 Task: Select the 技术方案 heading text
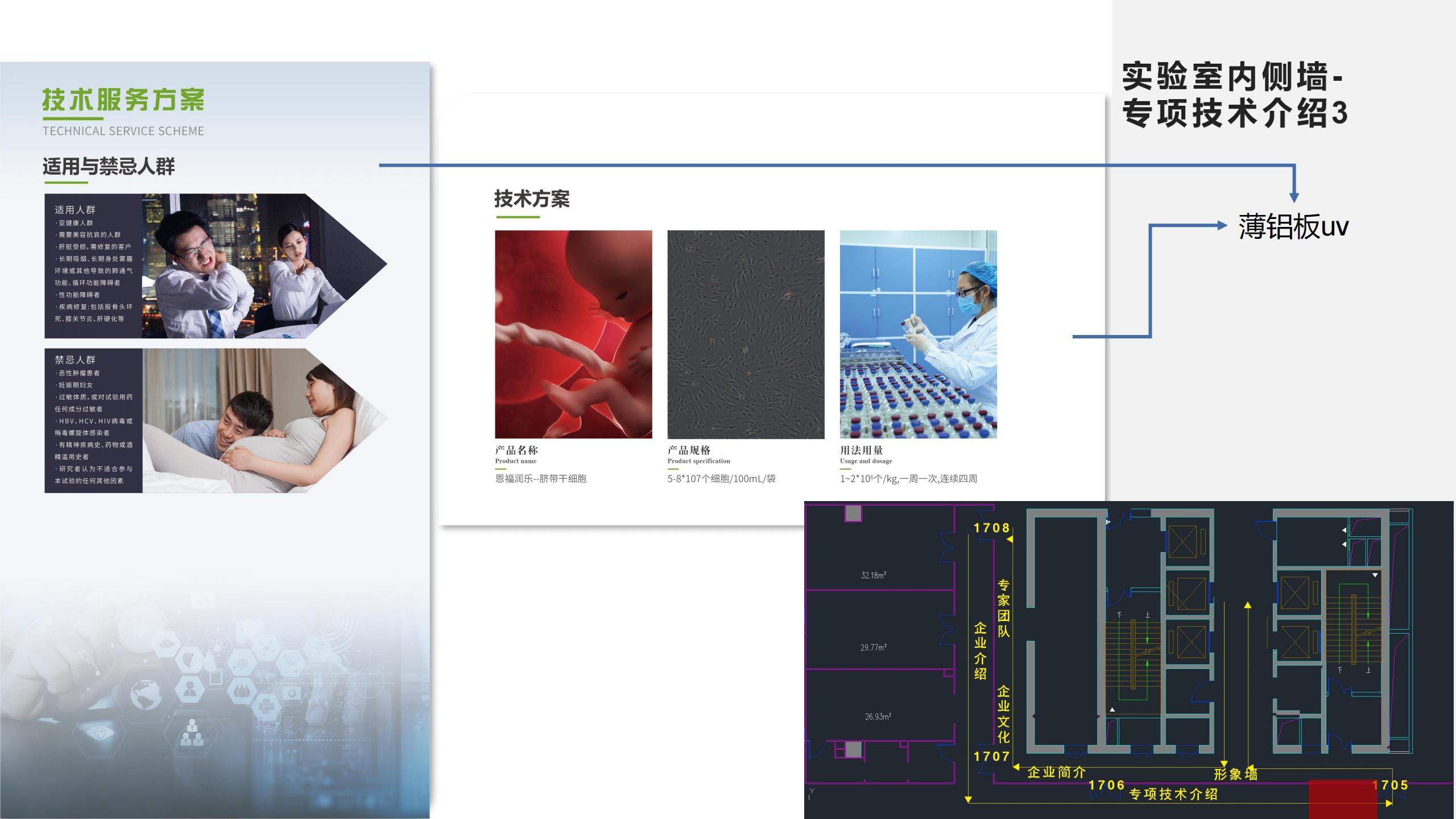532,199
